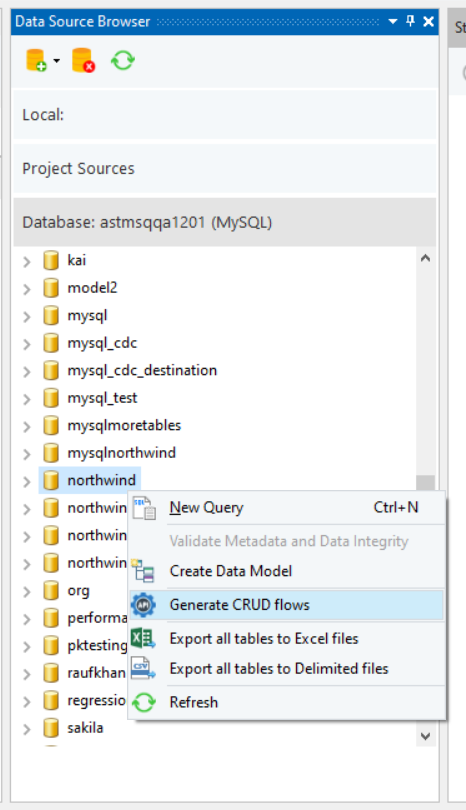Viewport: 466px width, 810px height.
Task: Click the model2 database cylinder icon
Action: pyautogui.click(x=51, y=288)
